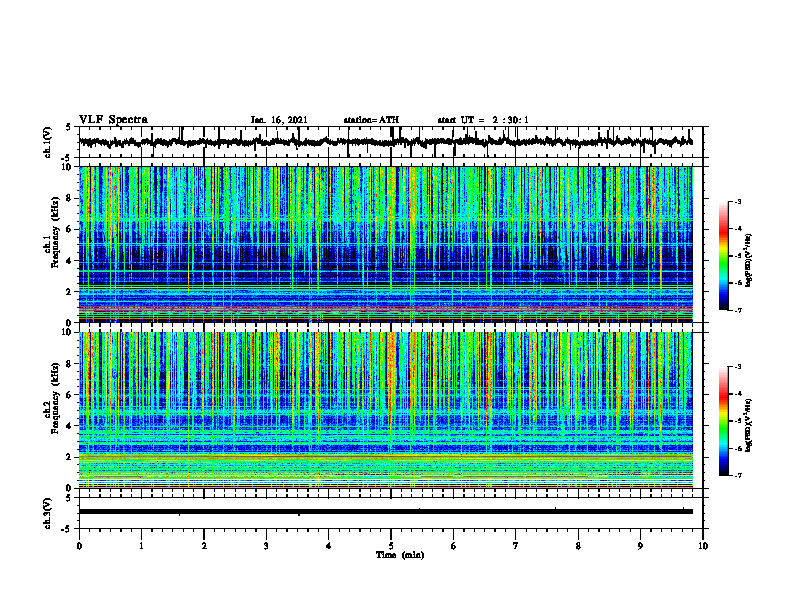Click the ch.3(V) waveform axis label
Screen dimensions: 792x612
point(47,513)
